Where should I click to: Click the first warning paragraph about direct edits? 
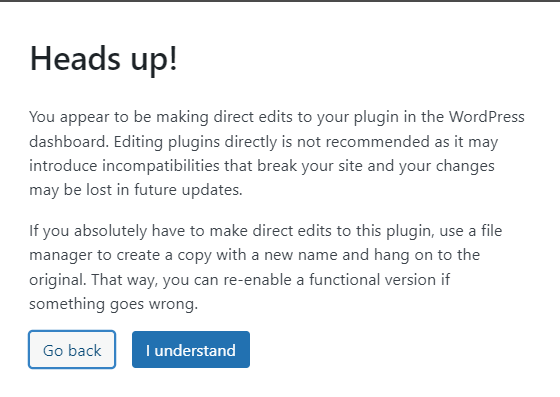click(x=277, y=154)
